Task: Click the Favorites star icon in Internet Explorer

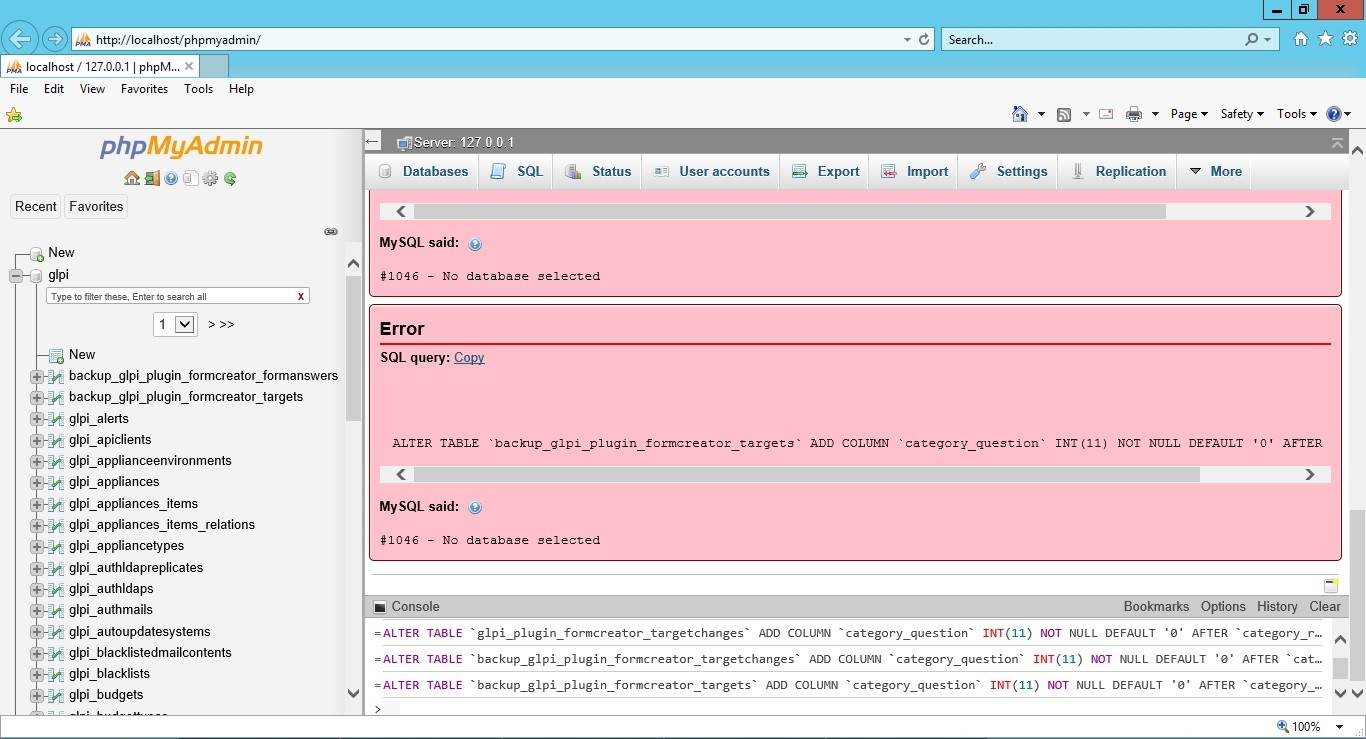Action: [1324, 38]
